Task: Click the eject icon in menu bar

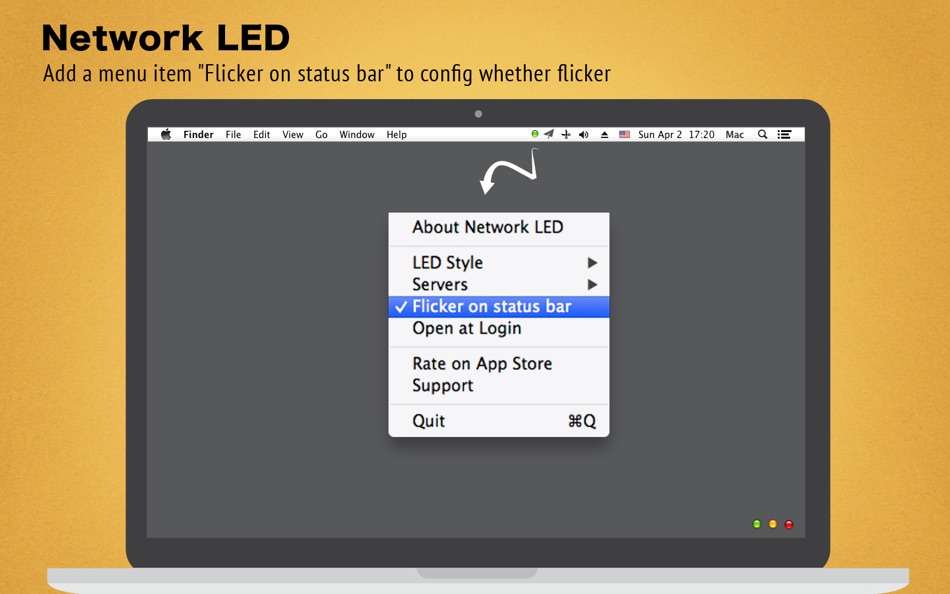Action: (x=604, y=135)
